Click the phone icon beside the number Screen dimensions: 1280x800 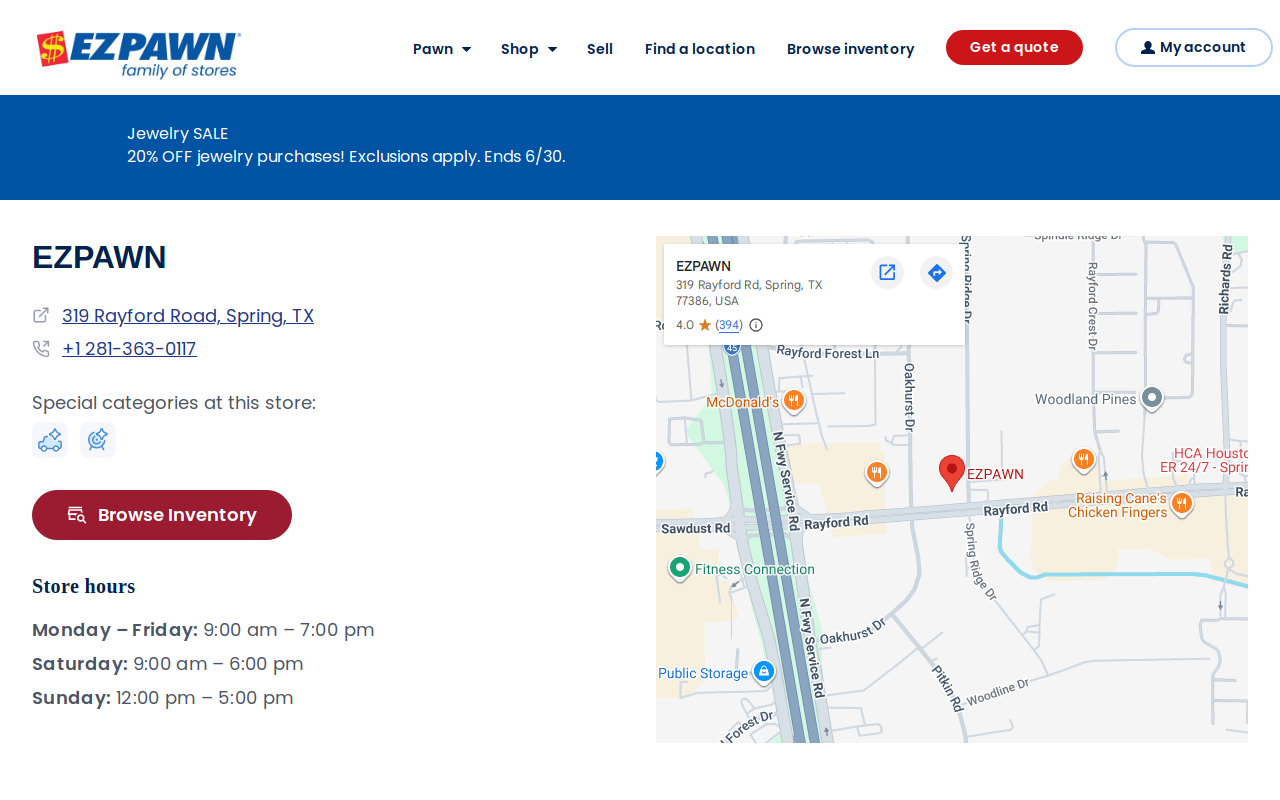pos(41,349)
